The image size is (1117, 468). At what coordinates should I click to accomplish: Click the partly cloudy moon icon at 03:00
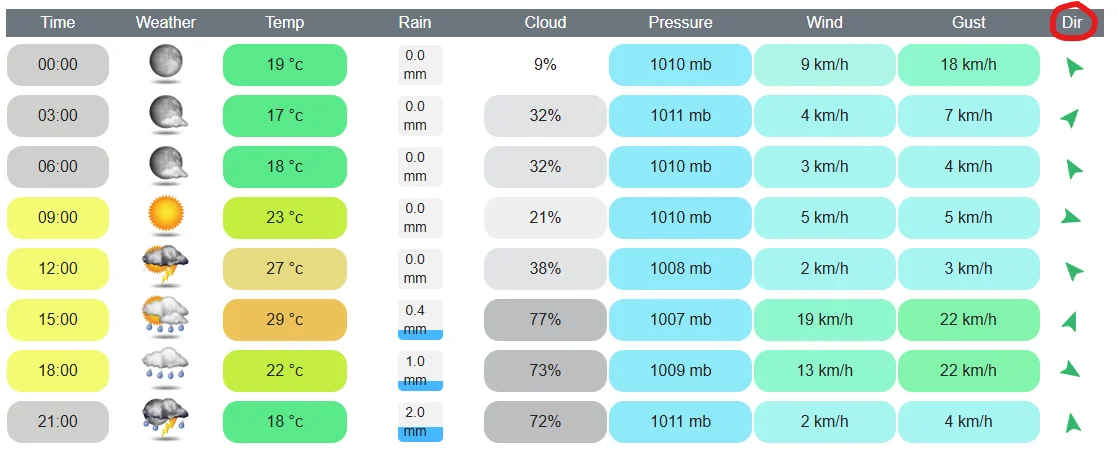pyautogui.click(x=168, y=115)
